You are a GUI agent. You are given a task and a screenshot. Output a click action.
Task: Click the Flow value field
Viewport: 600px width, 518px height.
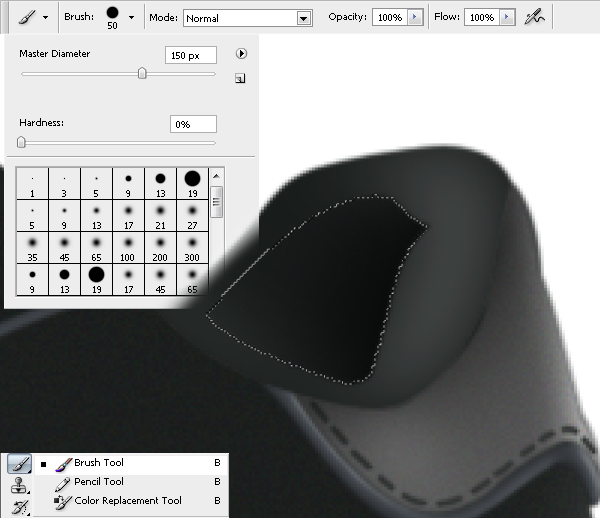(x=482, y=17)
